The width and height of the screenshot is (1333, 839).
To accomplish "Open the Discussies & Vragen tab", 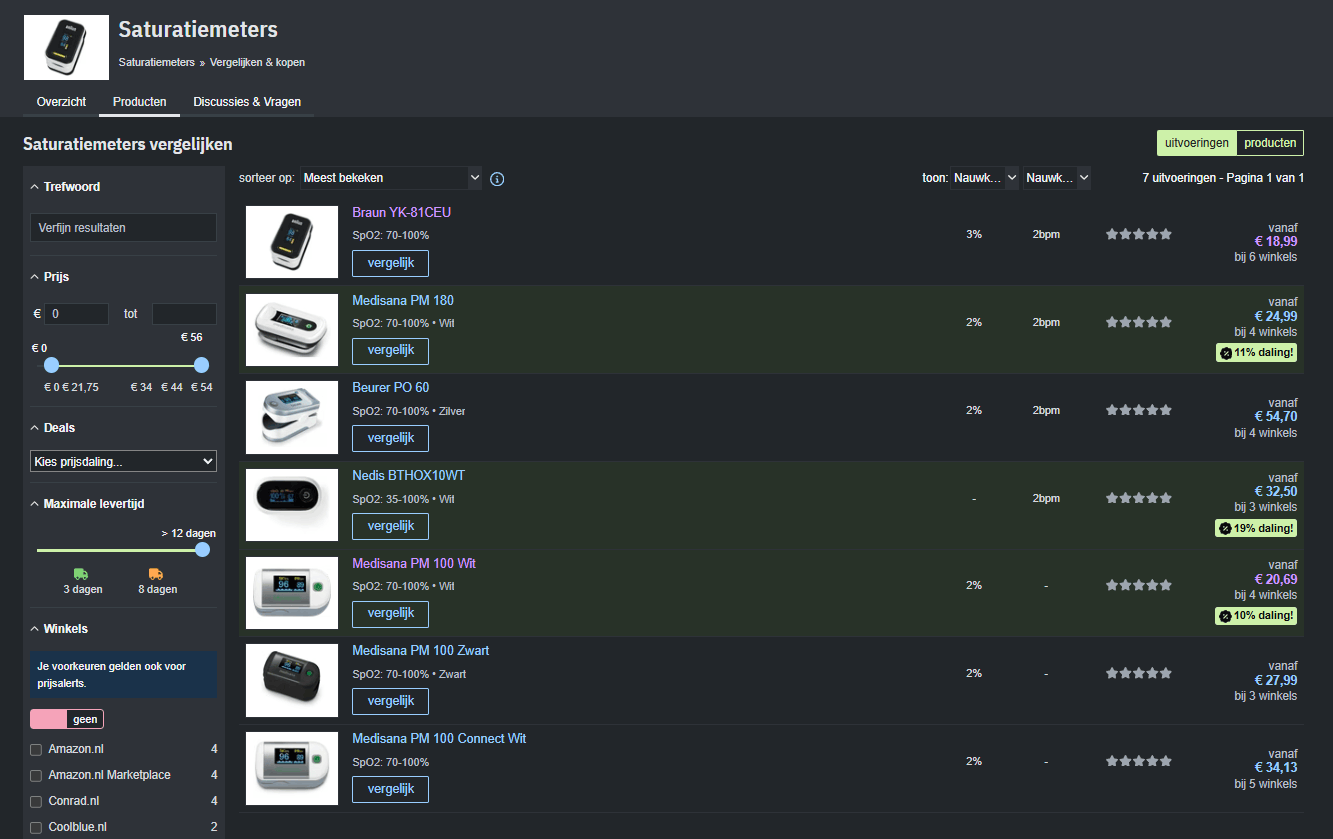I will click(247, 102).
